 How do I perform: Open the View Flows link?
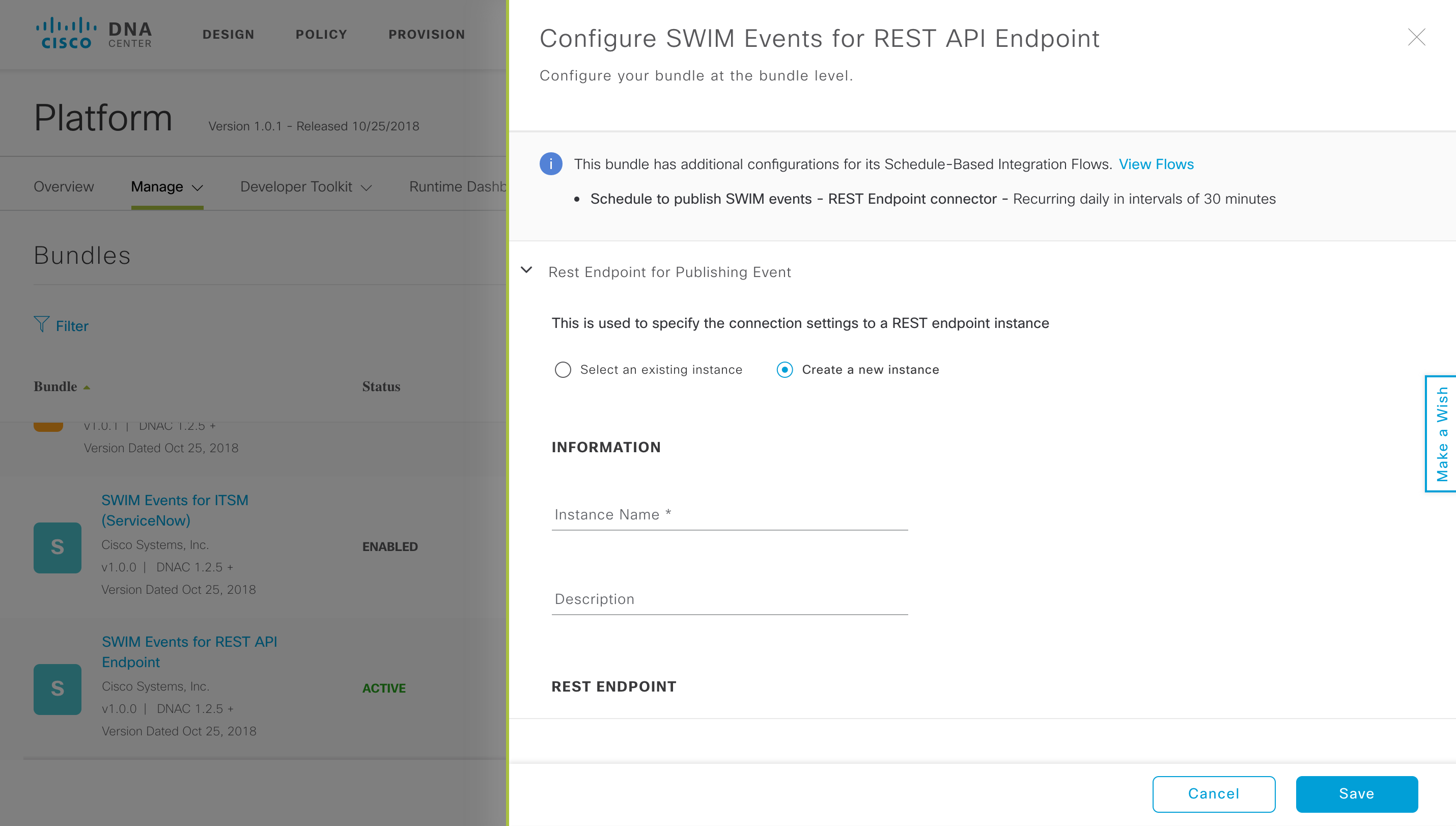(1156, 164)
